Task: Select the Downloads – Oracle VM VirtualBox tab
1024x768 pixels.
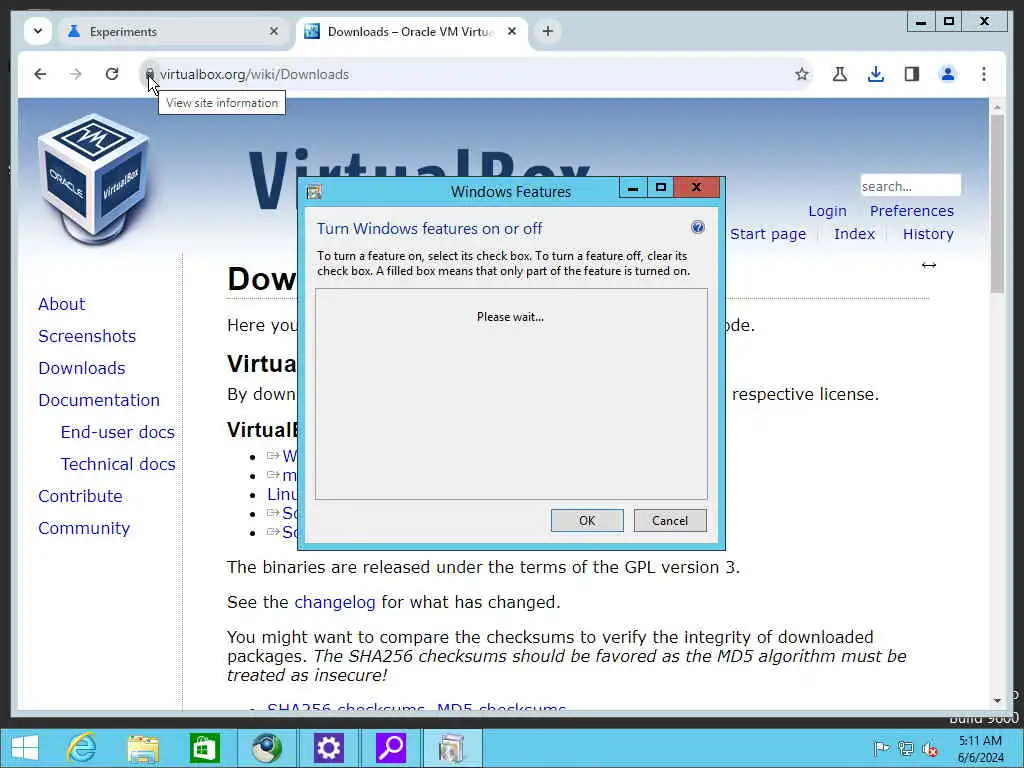Action: click(413, 31)
